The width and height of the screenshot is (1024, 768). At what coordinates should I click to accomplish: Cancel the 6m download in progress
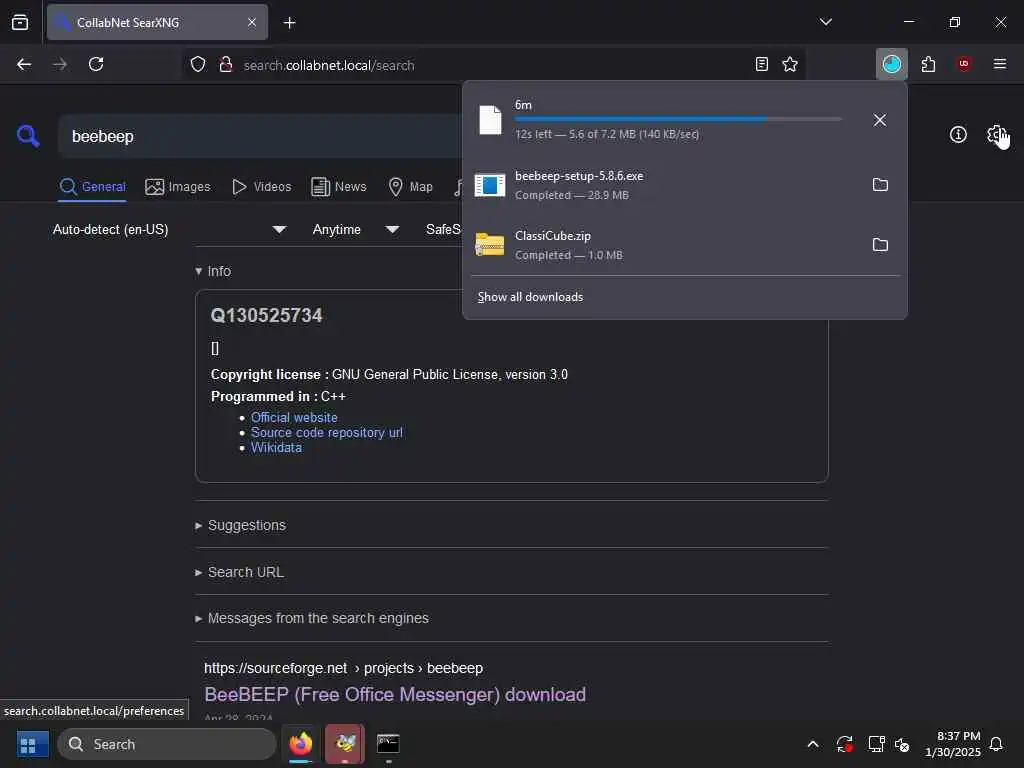tap(880, 120)
